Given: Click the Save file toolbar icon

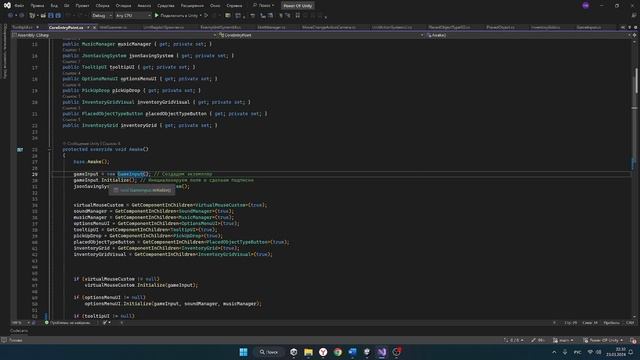Looking at the screenshot, I should pos(51,16).
